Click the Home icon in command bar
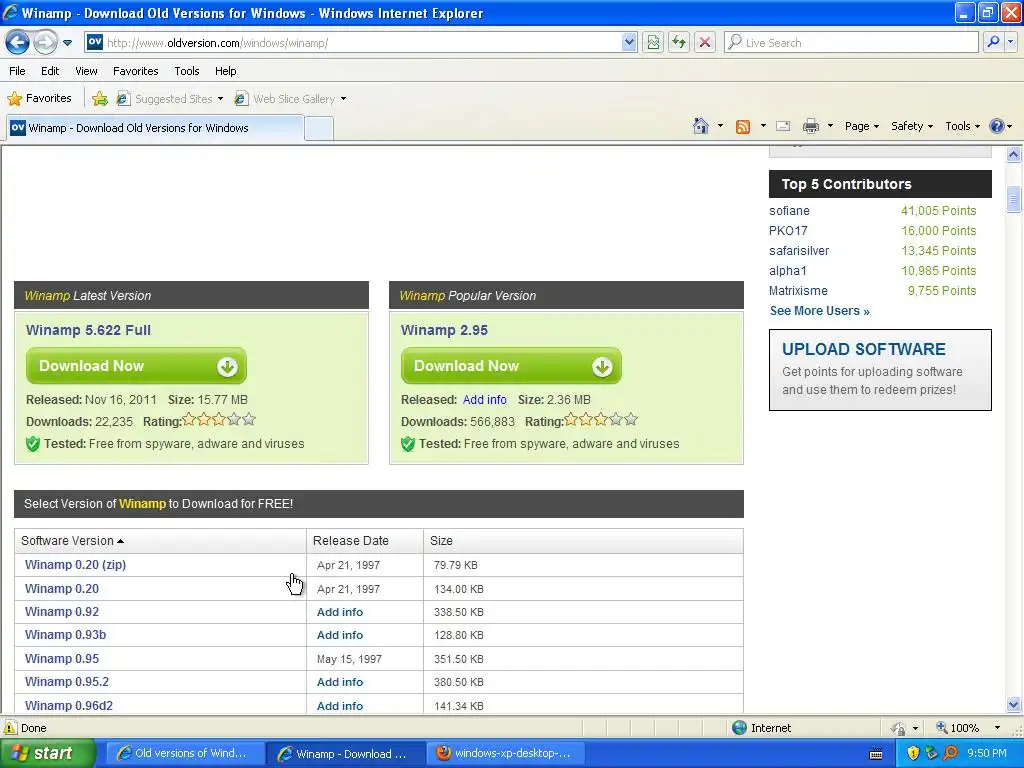This screenshot has height=768, width=1024. [701, 126]
